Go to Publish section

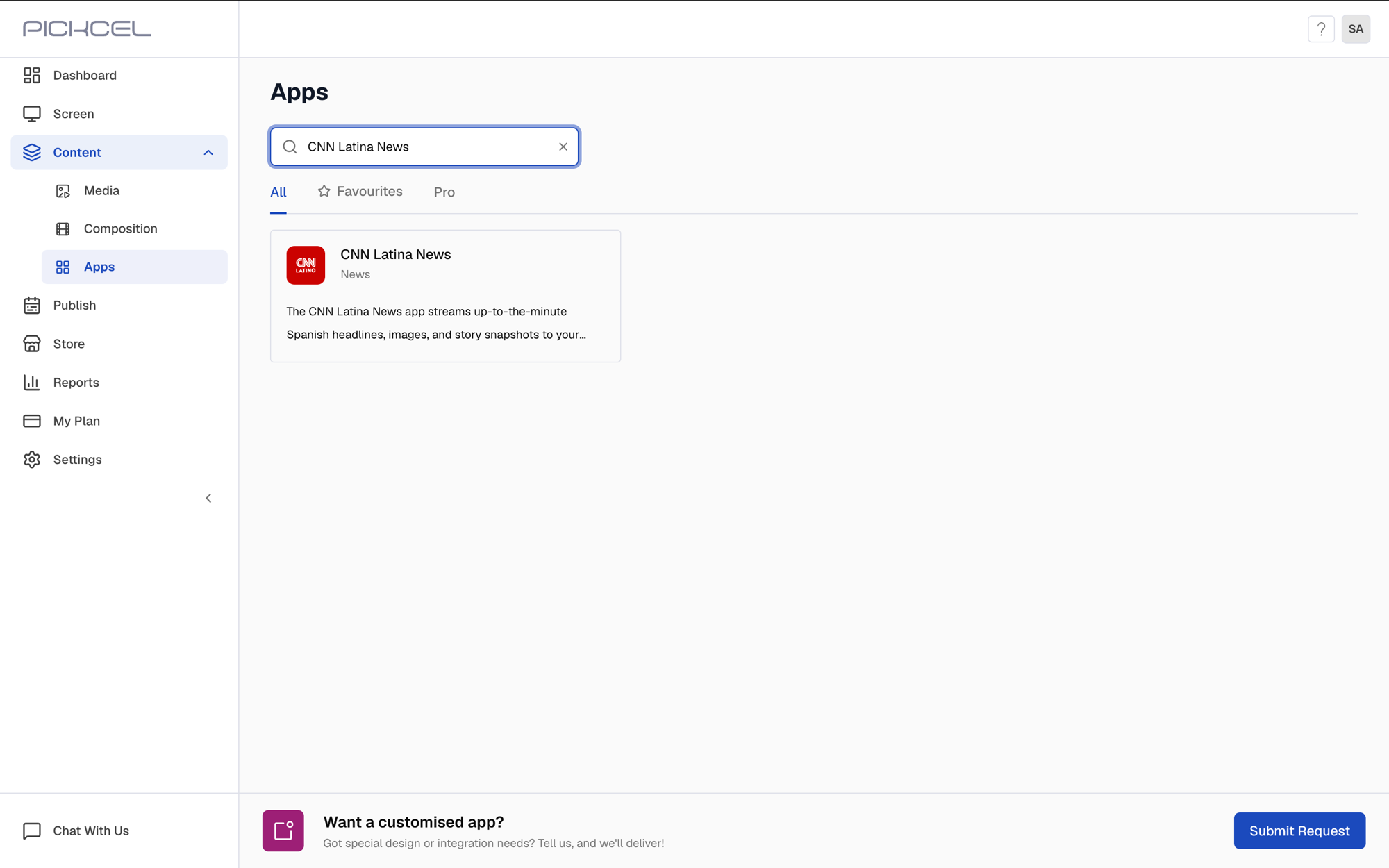[x=119, y=306]
